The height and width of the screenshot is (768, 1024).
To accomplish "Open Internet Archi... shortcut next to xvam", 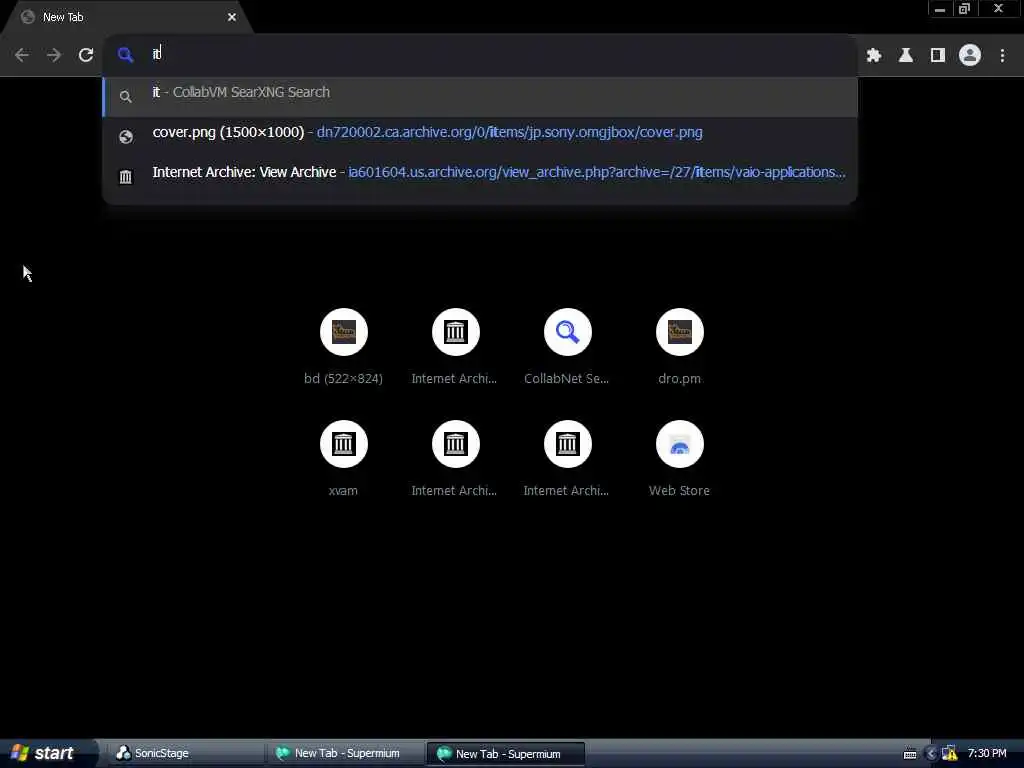I will pos(455,459).
